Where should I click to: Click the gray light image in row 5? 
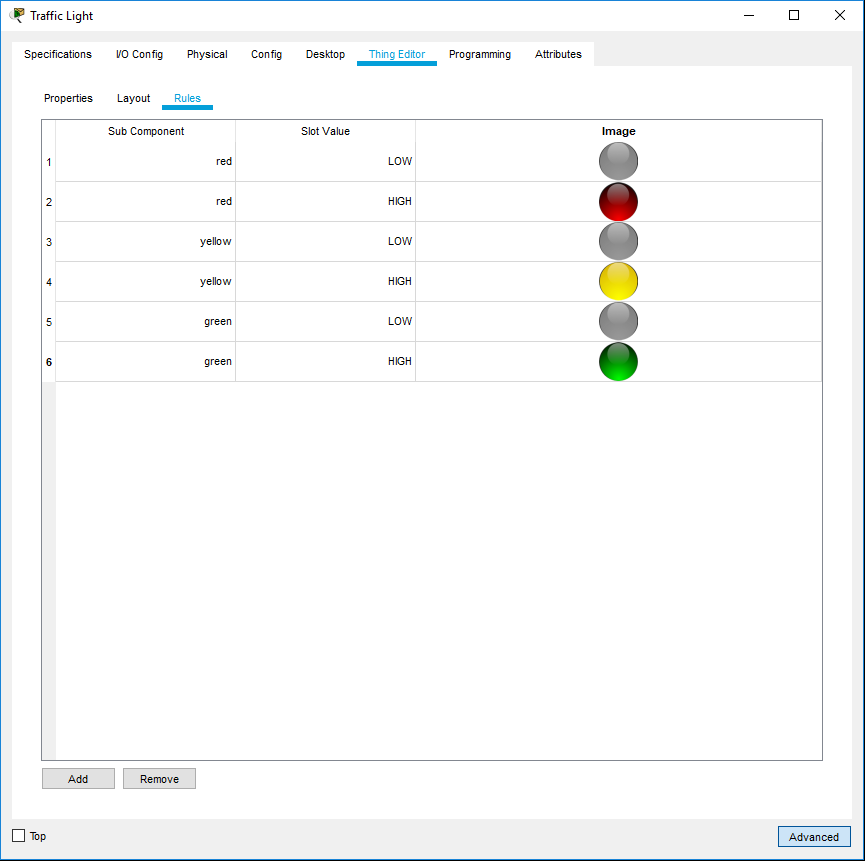618,321
